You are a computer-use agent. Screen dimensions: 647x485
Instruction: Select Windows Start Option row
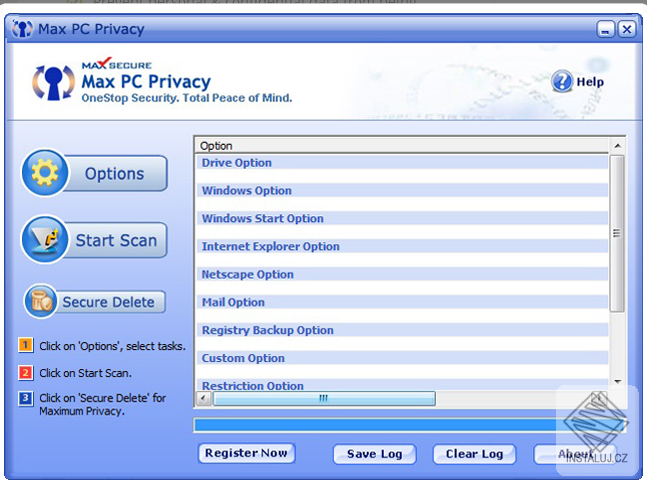click(402, 218)
